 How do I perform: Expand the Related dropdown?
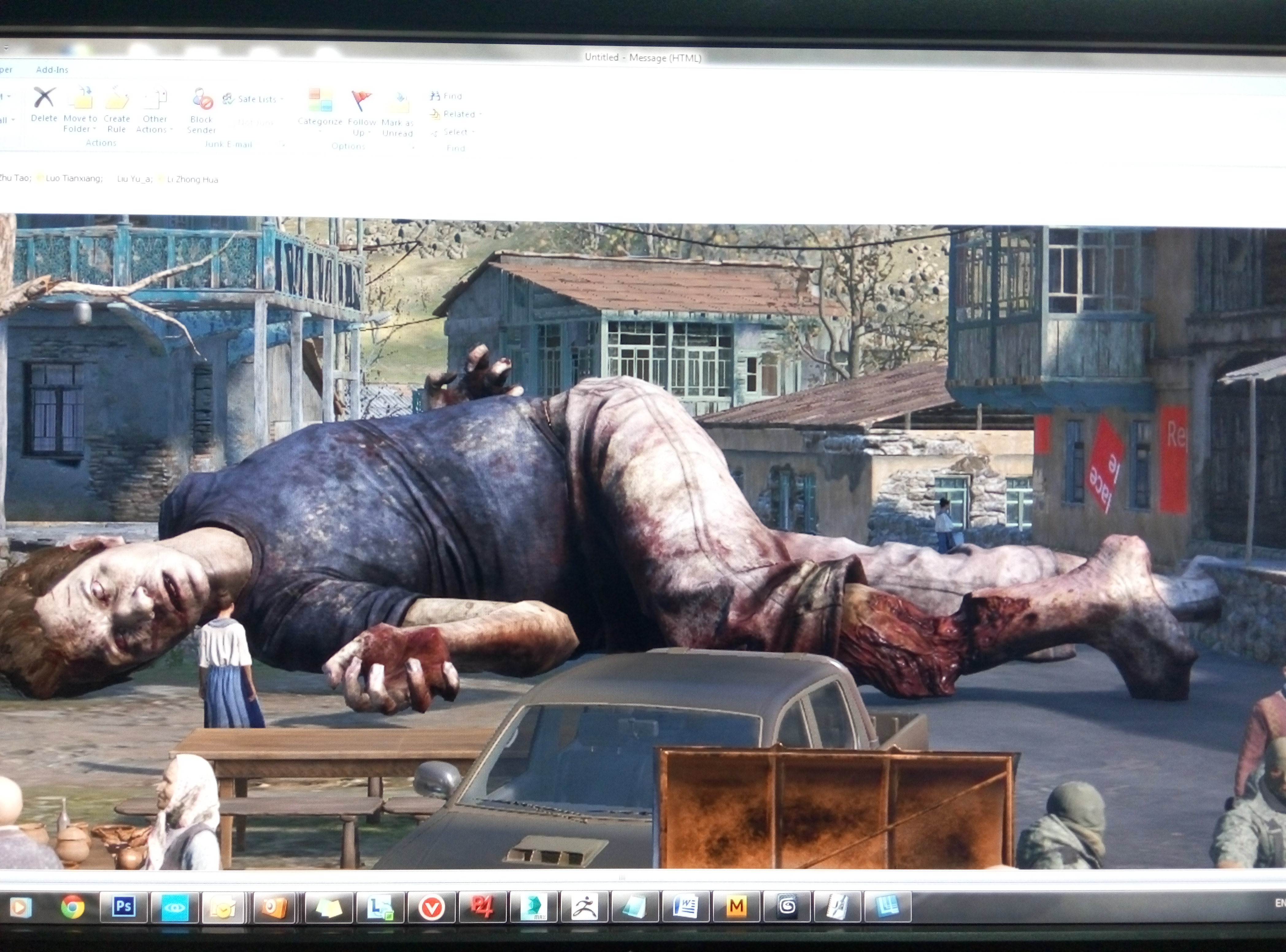click(480, 114)
